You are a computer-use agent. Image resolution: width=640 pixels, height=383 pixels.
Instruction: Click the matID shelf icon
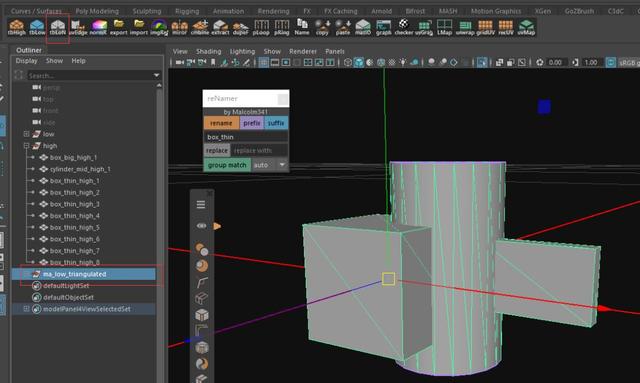[363, 27]
